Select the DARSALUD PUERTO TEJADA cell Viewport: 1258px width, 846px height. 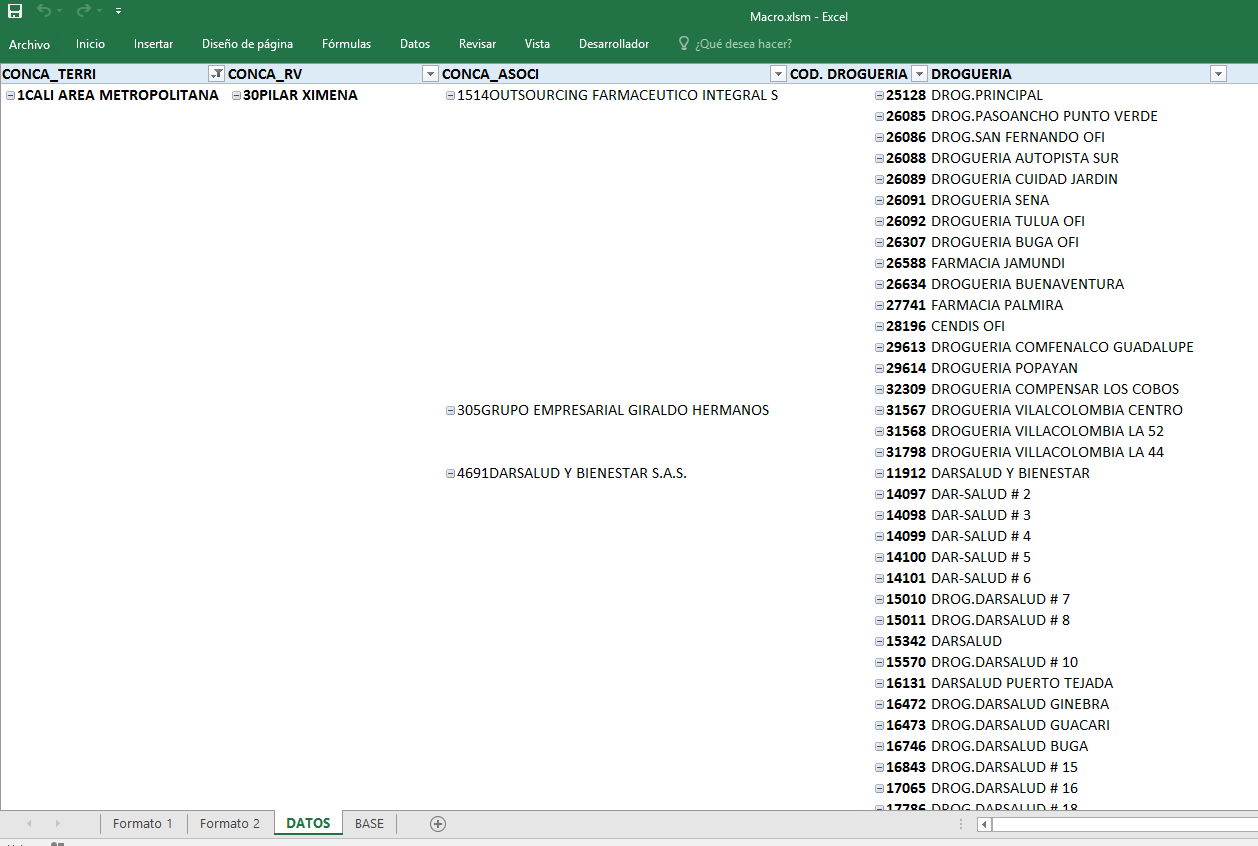[1022, 684]
